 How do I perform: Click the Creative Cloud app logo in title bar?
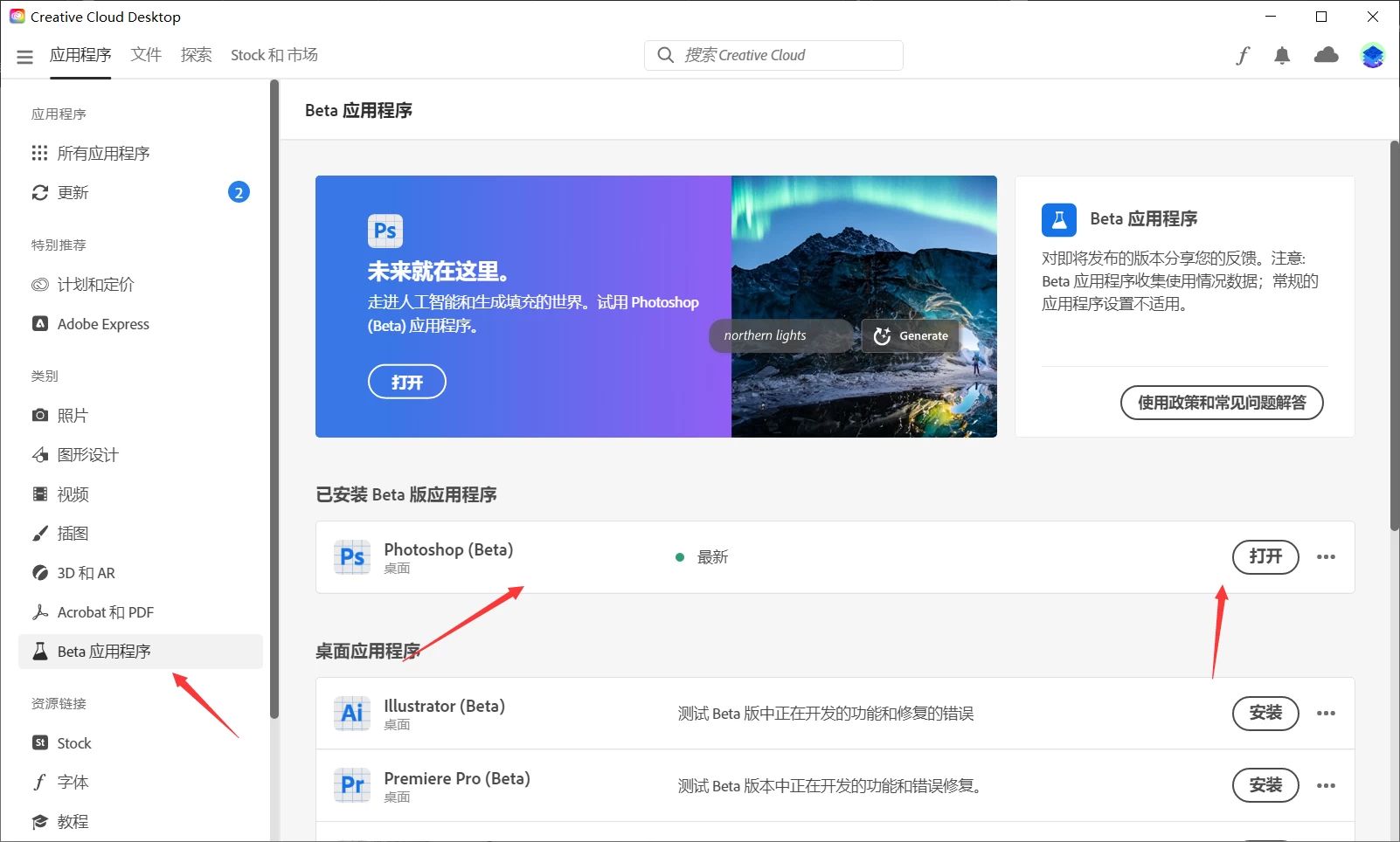pos(17,17)
